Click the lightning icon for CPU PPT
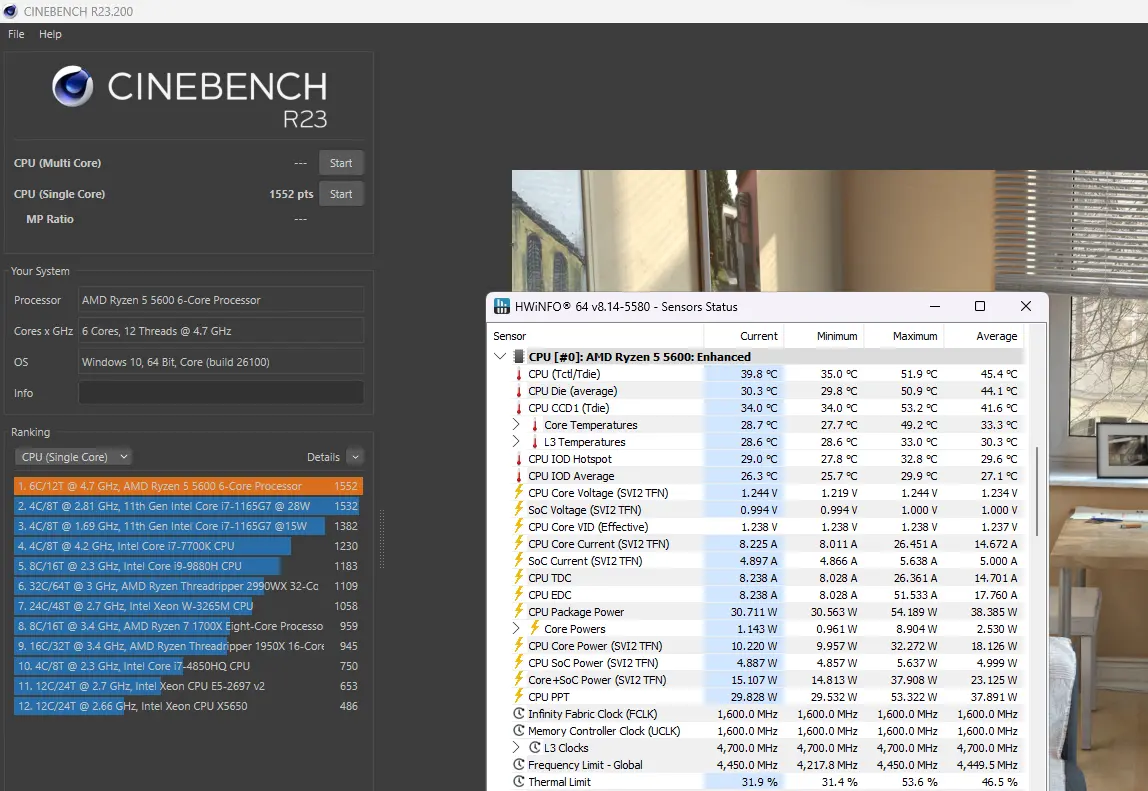This screenshot has height=791, width=1148. tap(519, 696)
